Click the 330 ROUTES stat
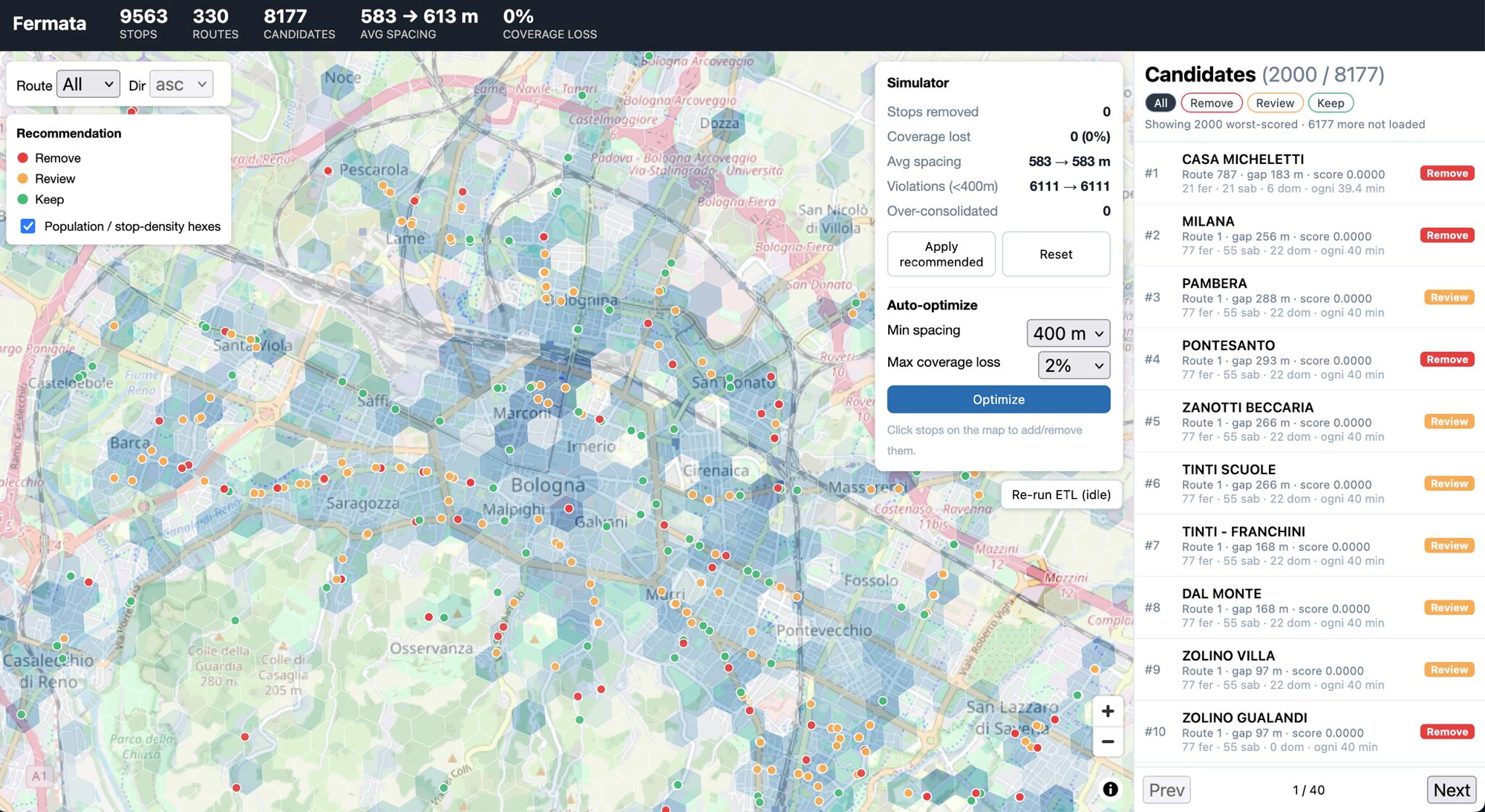 [215, 24]
